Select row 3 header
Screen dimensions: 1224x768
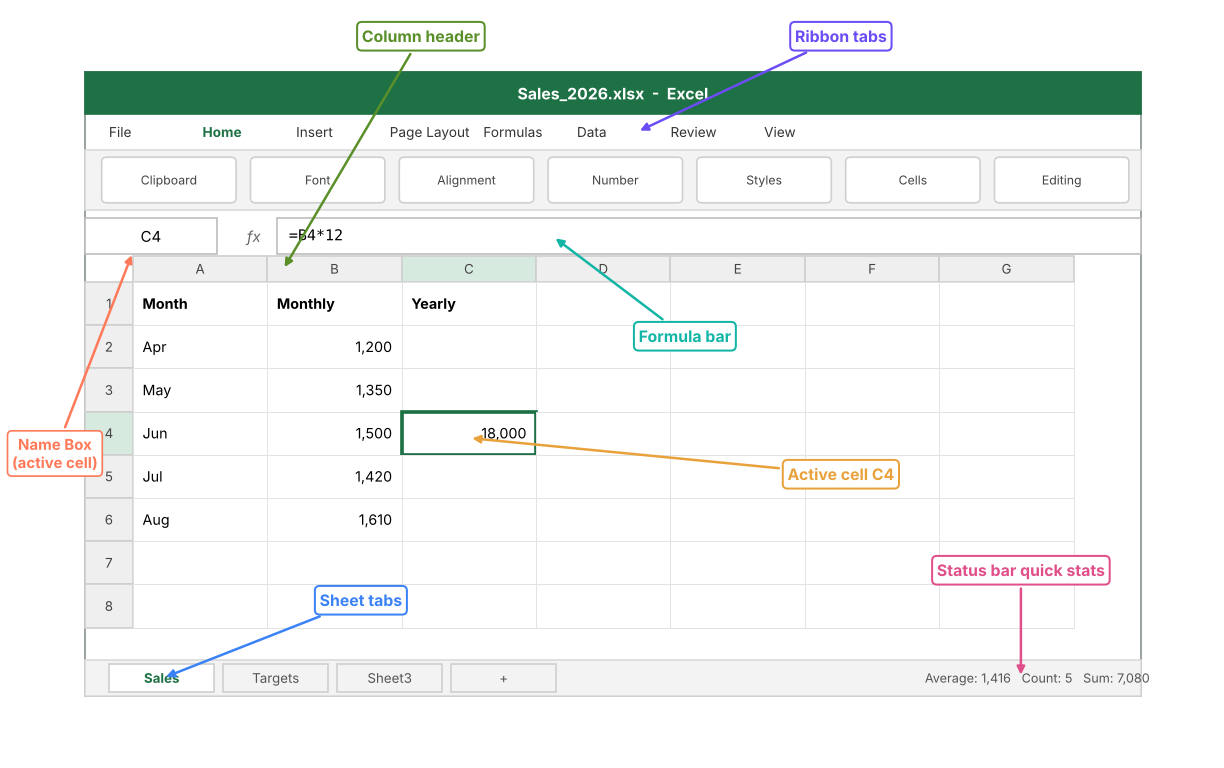click(109, 390)
